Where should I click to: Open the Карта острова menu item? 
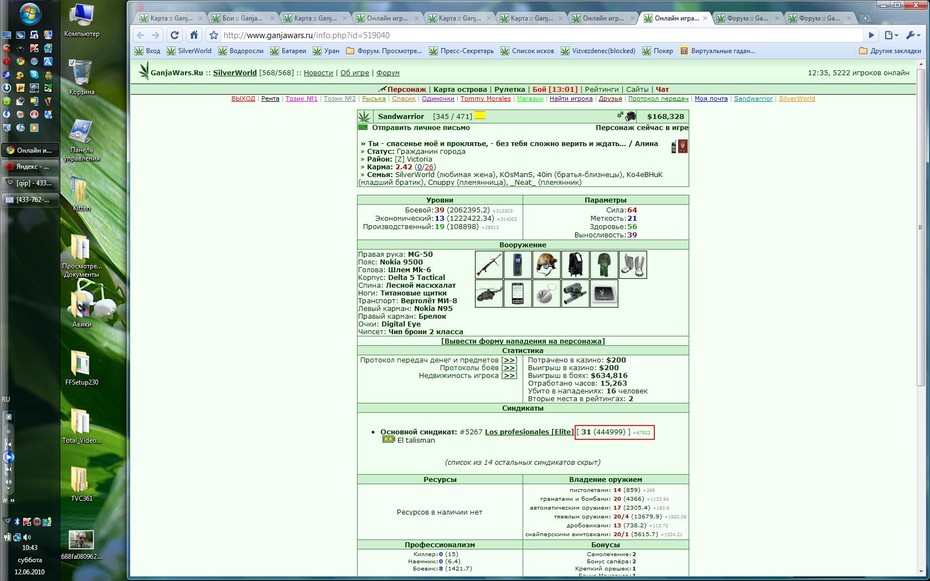(460, 90)
